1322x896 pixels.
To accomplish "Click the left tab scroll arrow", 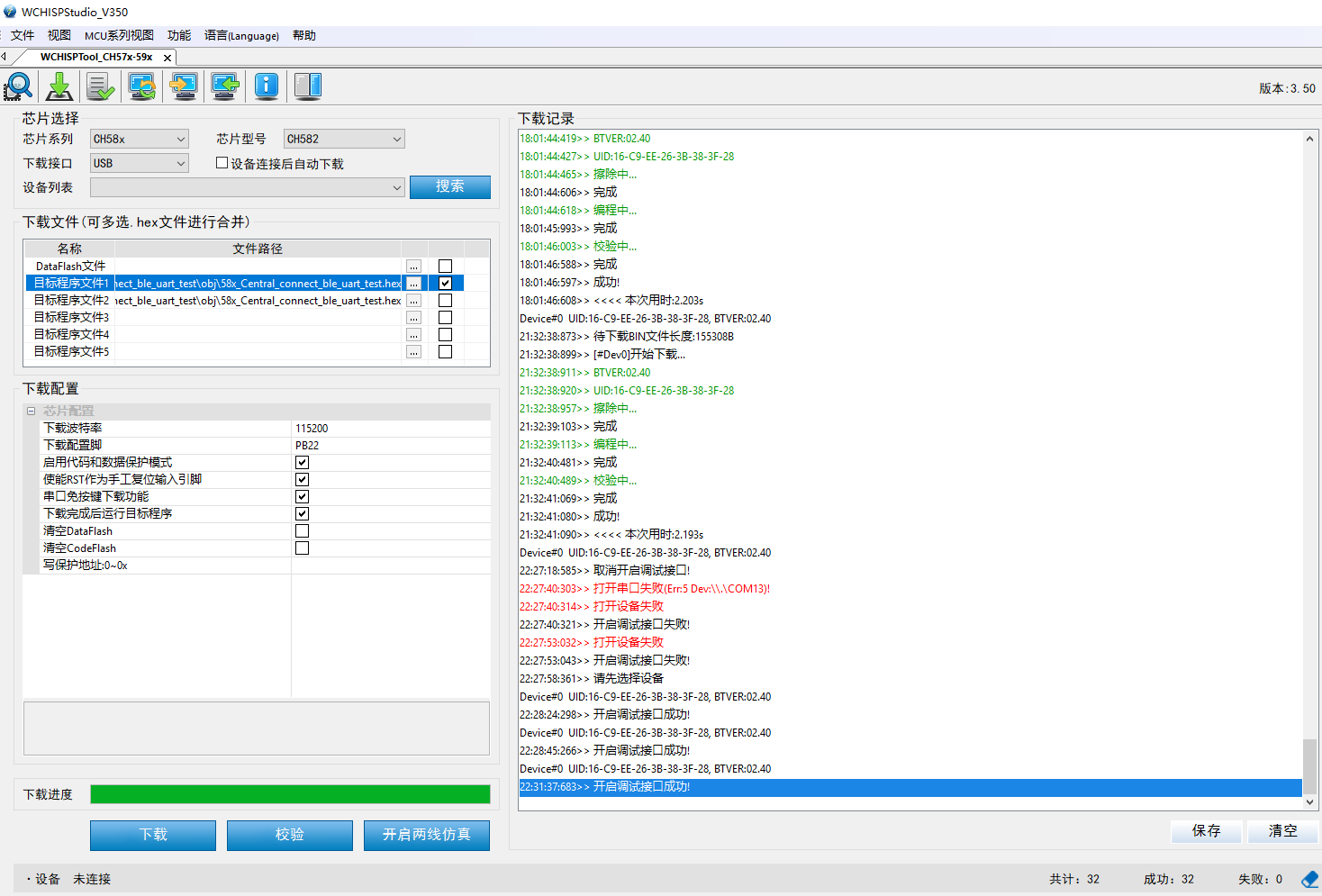I will pyautogui.click(x=5, y=57).
